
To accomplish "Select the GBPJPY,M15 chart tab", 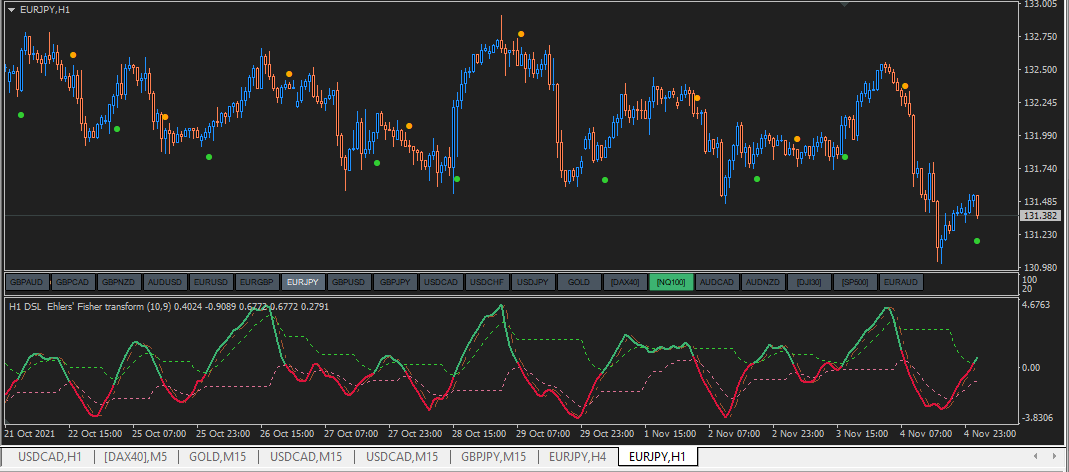I will [x=492, y=458].
